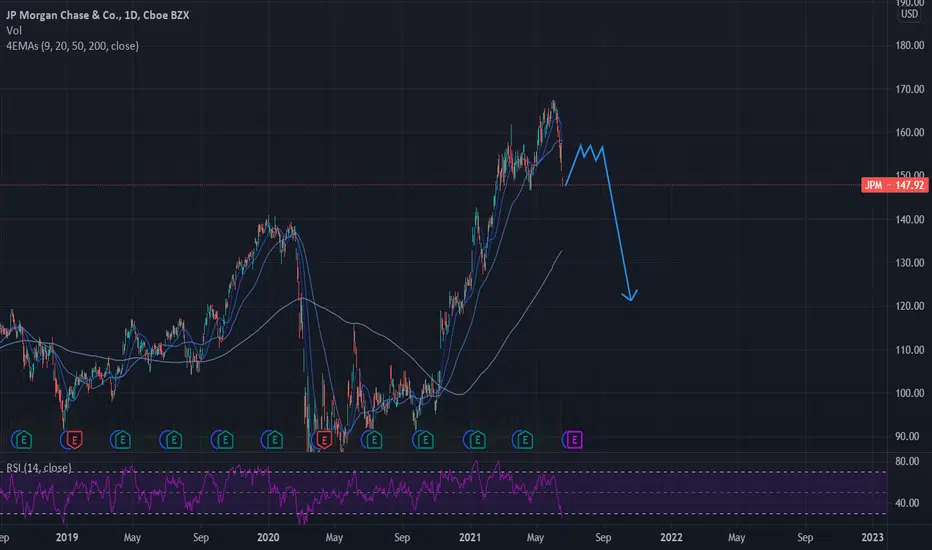This screenshot has height=550, width=932.
Task: Open the red earnings marker from spring 2020
Action: coord(323,440)
